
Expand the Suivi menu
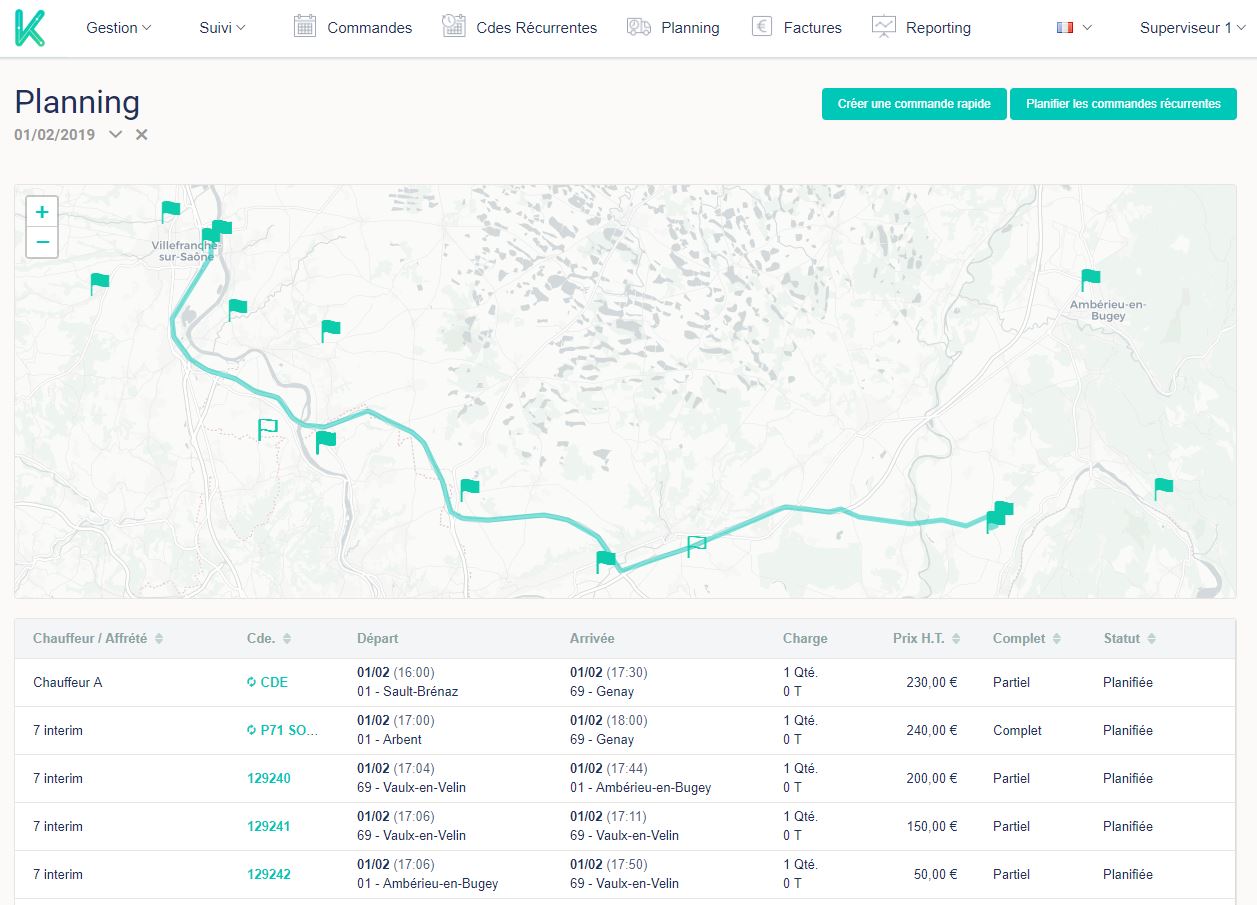pos(222,28)
